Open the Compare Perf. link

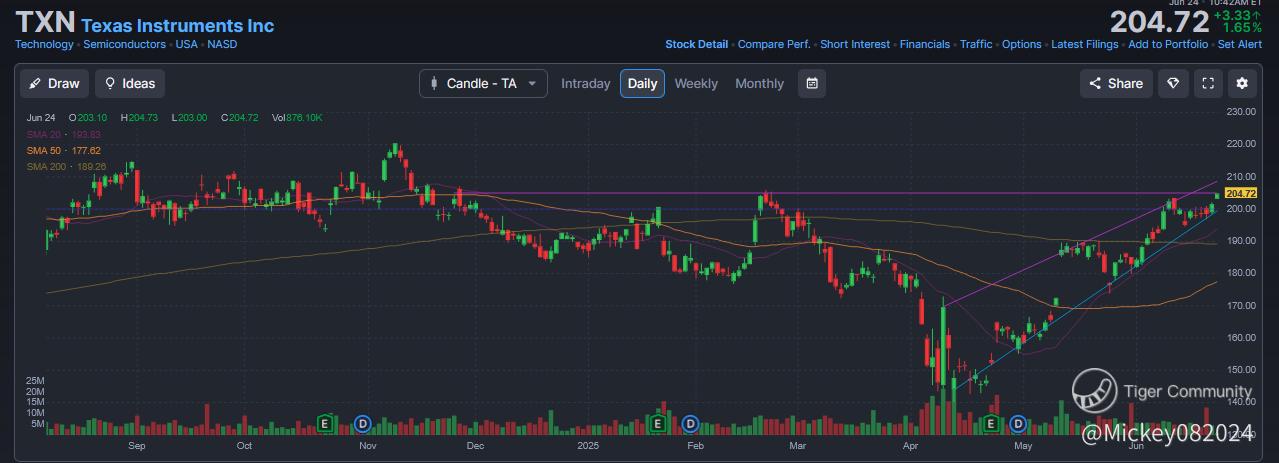[774, 45]
